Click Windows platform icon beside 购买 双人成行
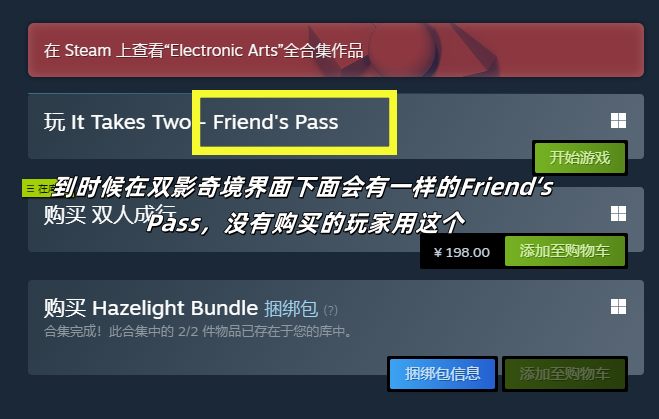The height and width of the screenshot is (419, 659). click(618, 213)
